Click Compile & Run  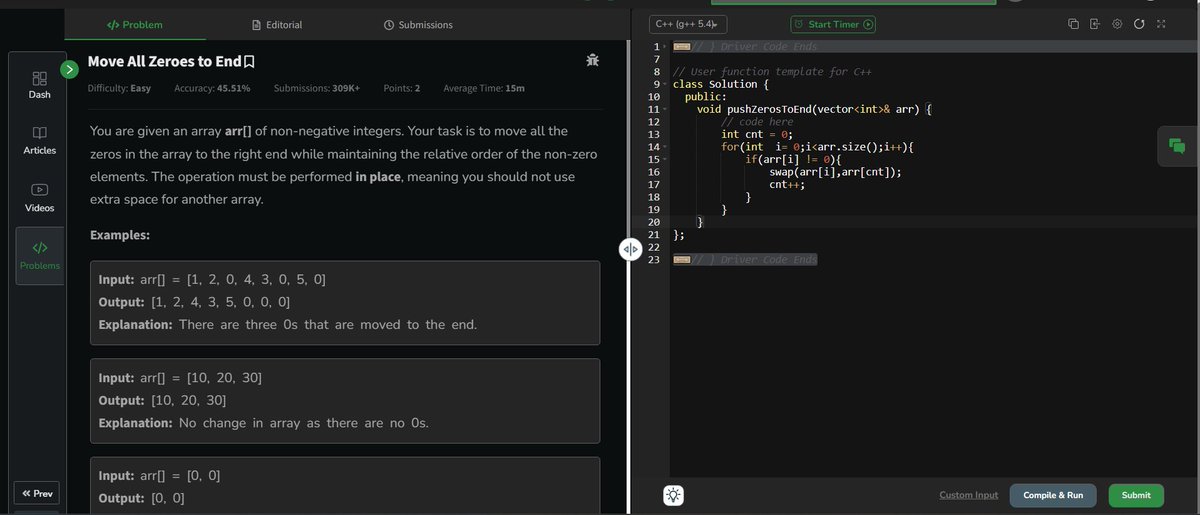pyautogui.click(x=1053, y=495)
